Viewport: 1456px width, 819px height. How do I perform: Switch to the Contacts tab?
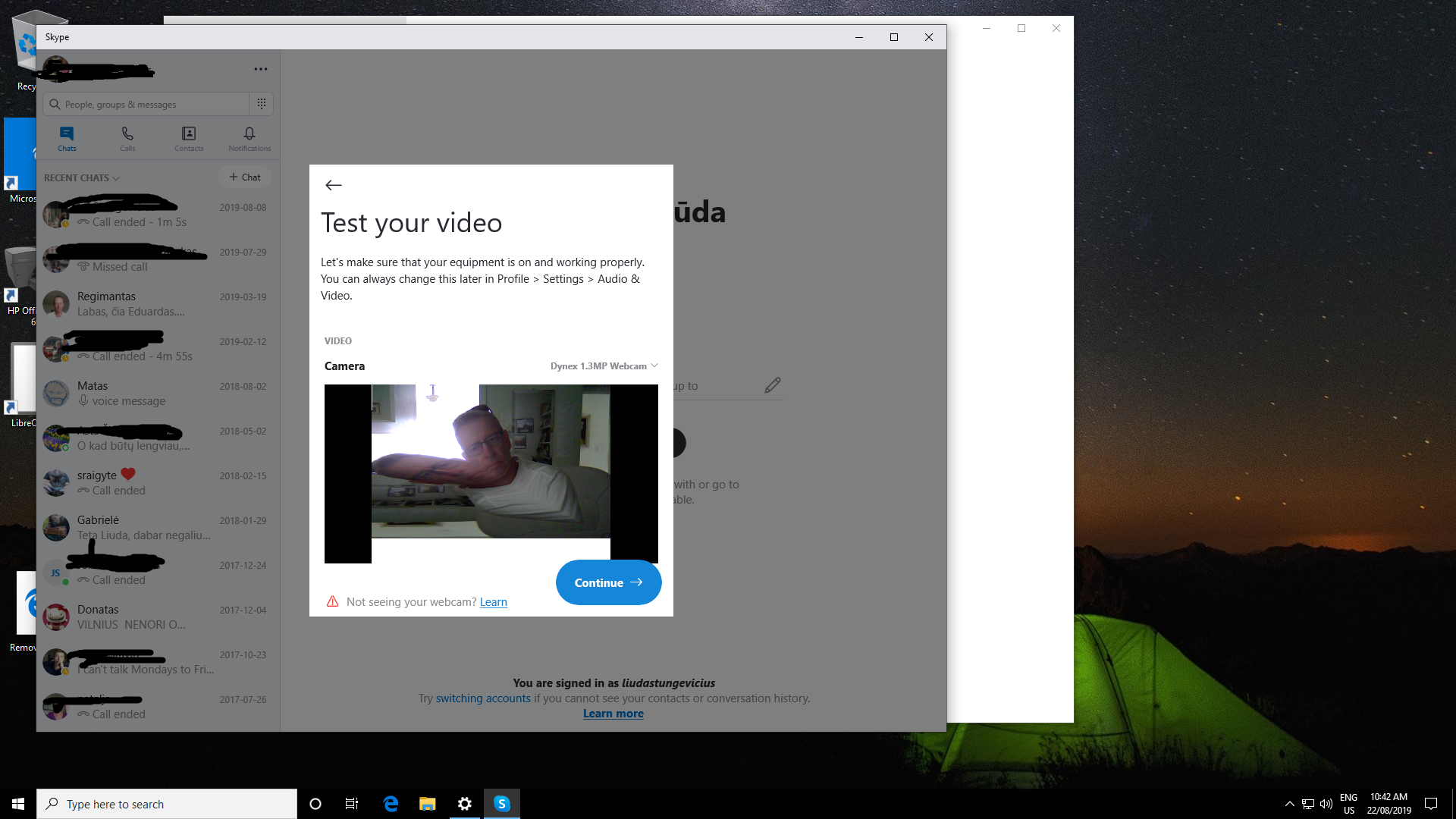click(189, 139)
